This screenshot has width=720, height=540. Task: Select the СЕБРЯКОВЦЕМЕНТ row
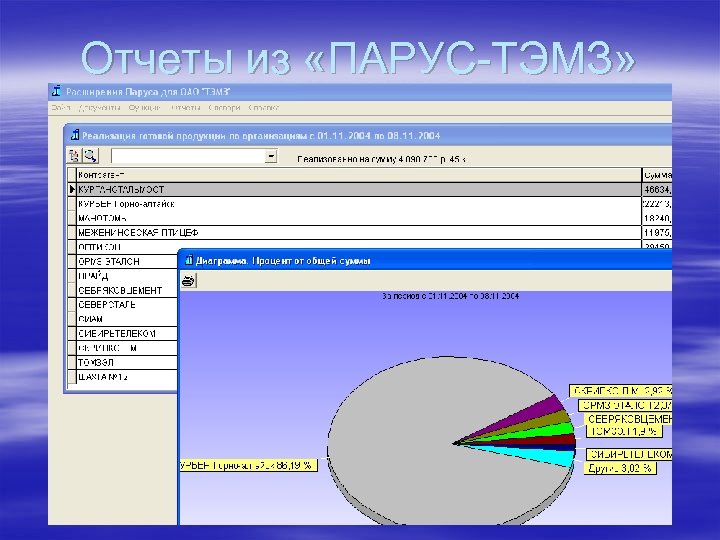click(x=127, y=290)
